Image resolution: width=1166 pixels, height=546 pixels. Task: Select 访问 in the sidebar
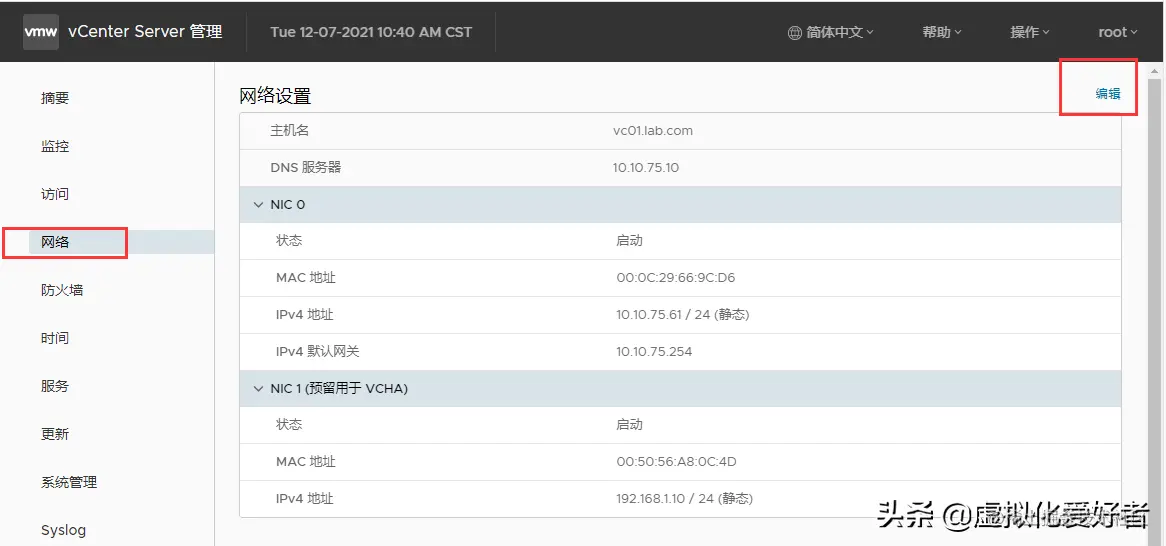[55, 194]
